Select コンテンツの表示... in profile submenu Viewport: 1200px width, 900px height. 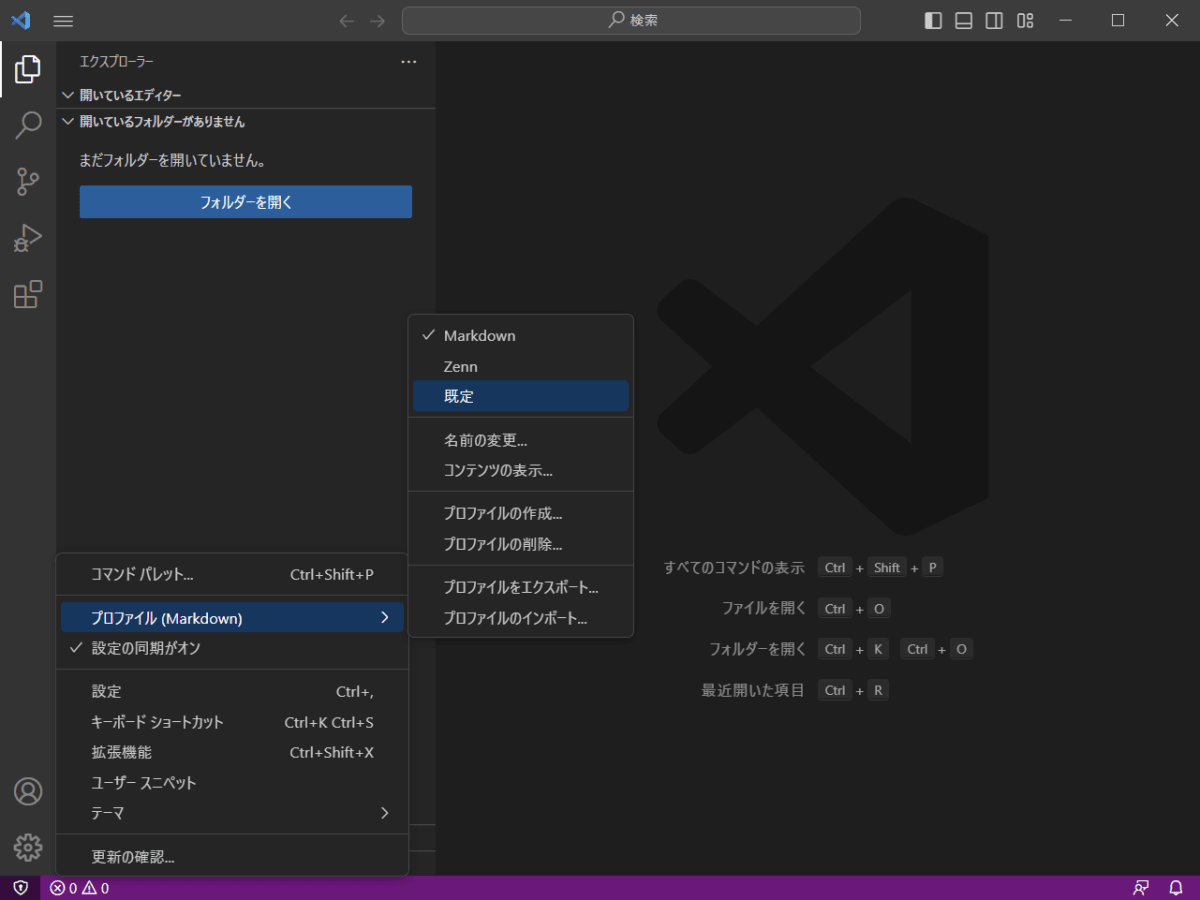[x=521, y=470]
